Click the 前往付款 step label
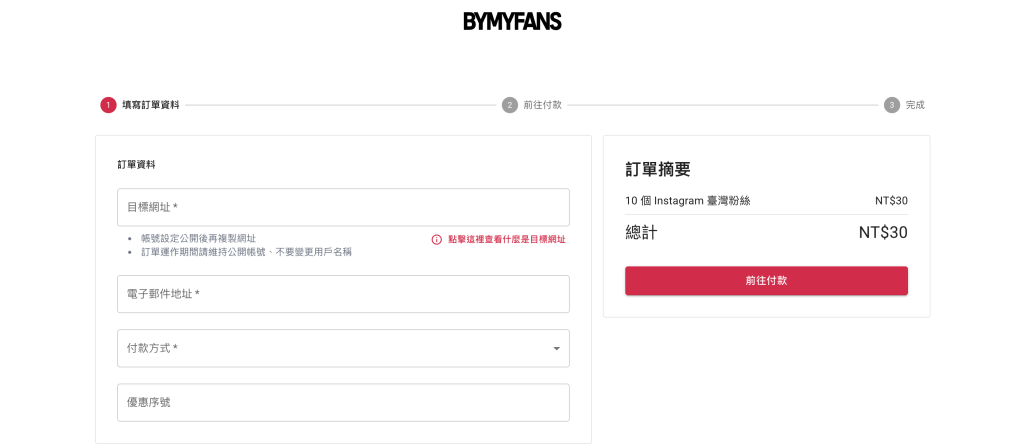The width and height of the screenshot is (1024, 448). click(x=542, y=105)
